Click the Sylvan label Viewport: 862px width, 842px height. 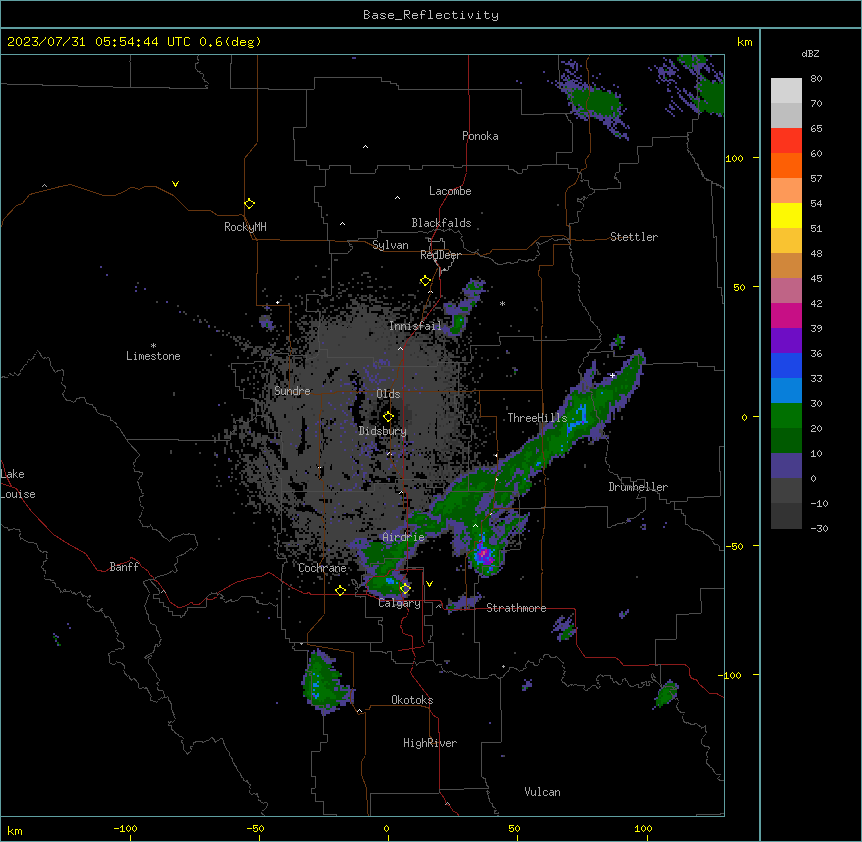[x=390, y=245]
